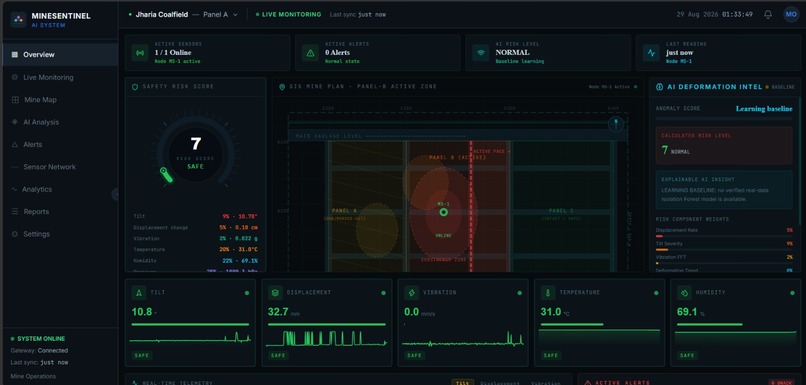Click the LIVE MONITORING status indicator
Image resolution: width=806 pixels, height=385 pixels.
288,14
